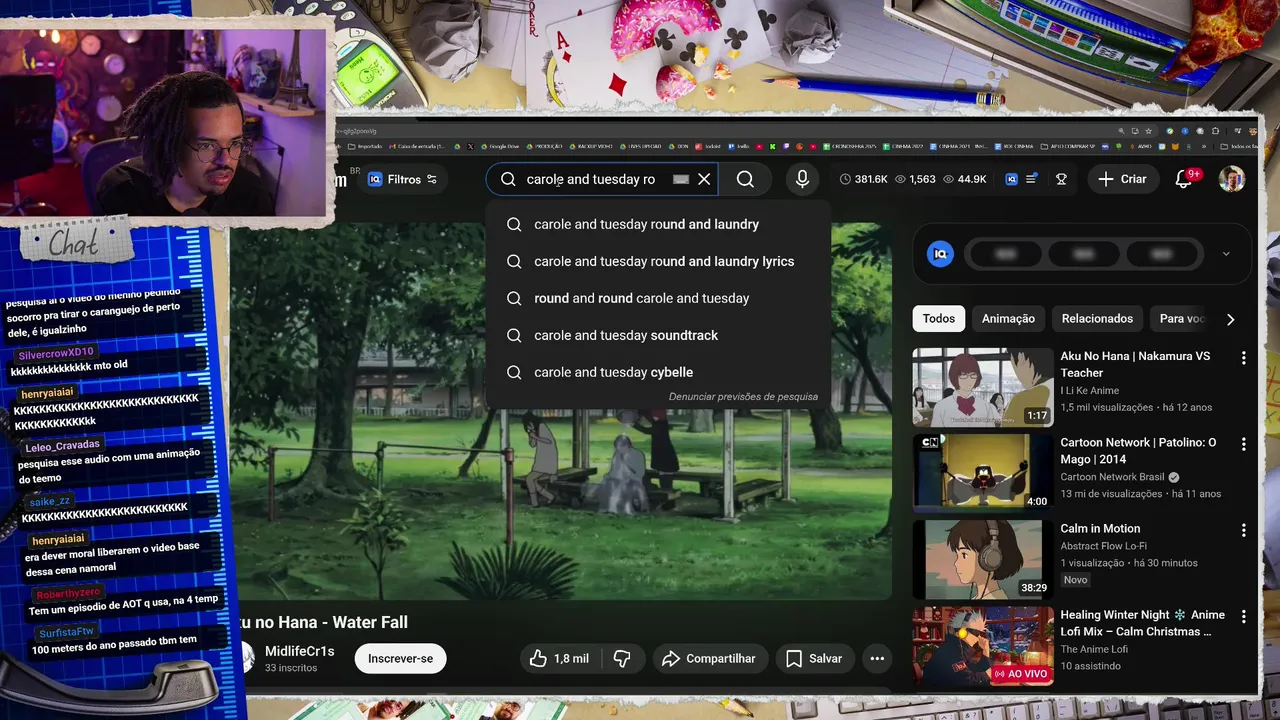Choose suggestion 'carole and tuesday soundtrack'
Screen dimensions: 1280x720
[x=659, y=335]
